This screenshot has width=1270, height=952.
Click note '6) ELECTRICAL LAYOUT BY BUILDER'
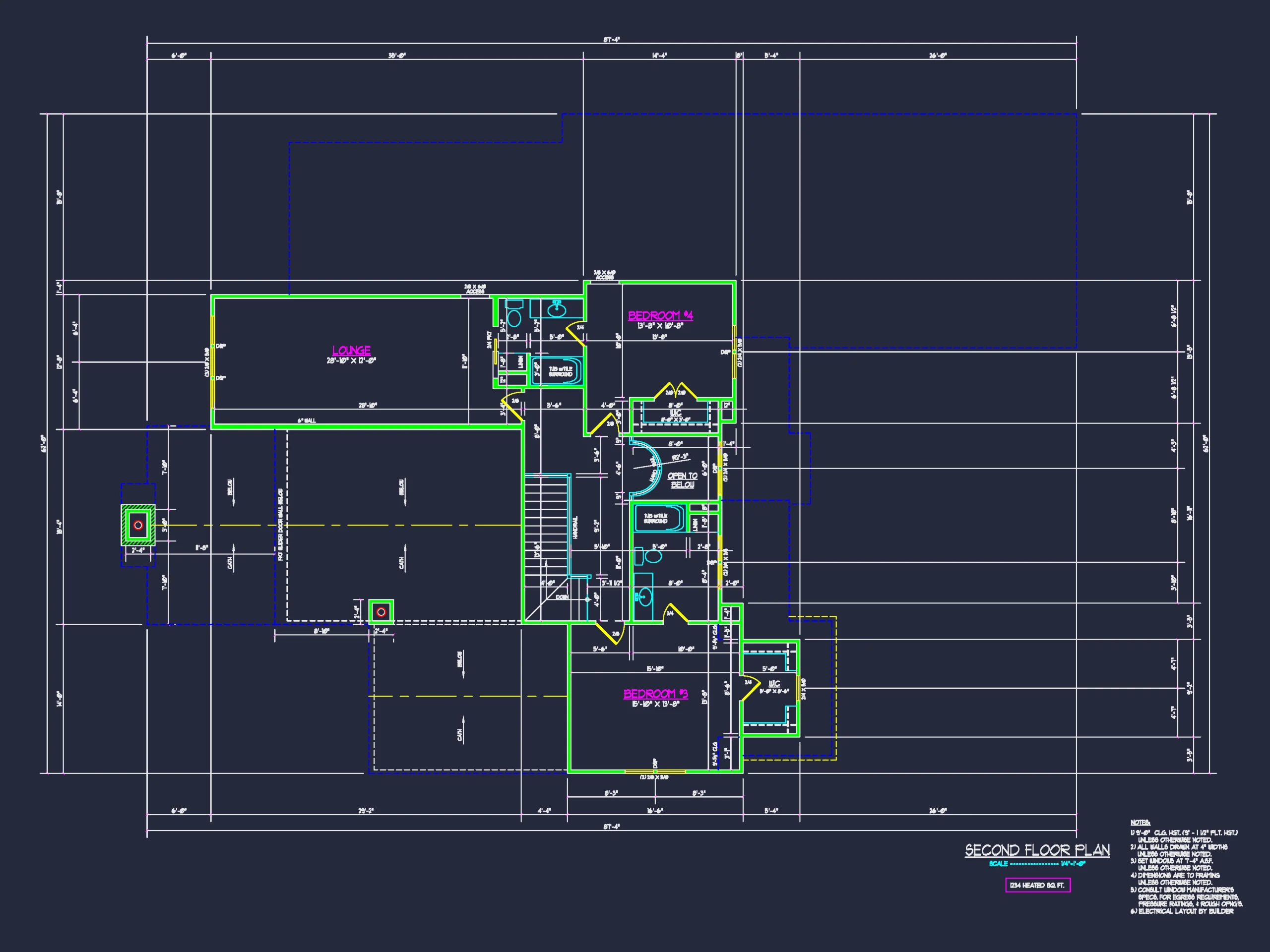[1182, 911]
